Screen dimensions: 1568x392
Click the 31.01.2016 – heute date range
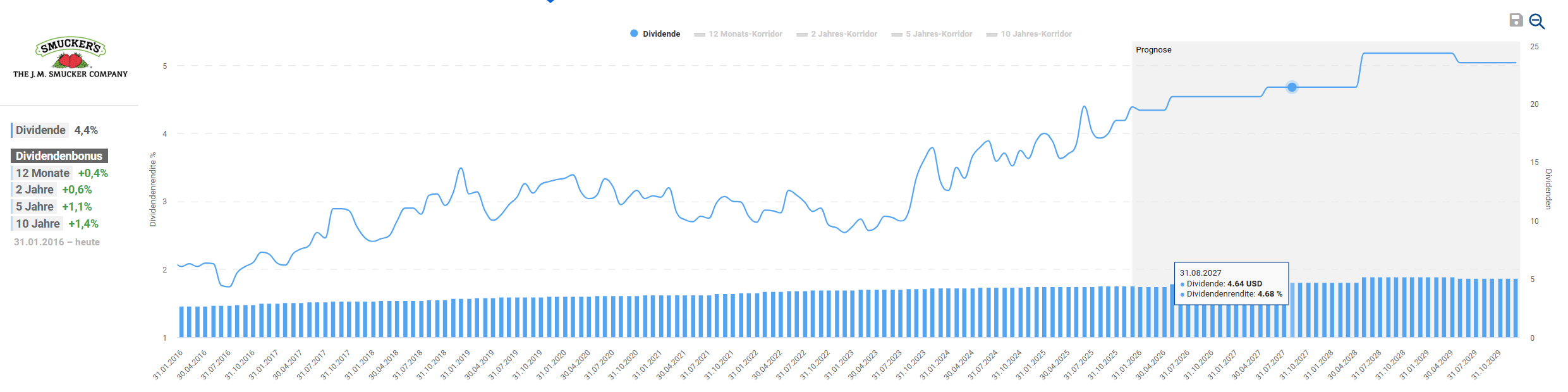coord(57,242)
